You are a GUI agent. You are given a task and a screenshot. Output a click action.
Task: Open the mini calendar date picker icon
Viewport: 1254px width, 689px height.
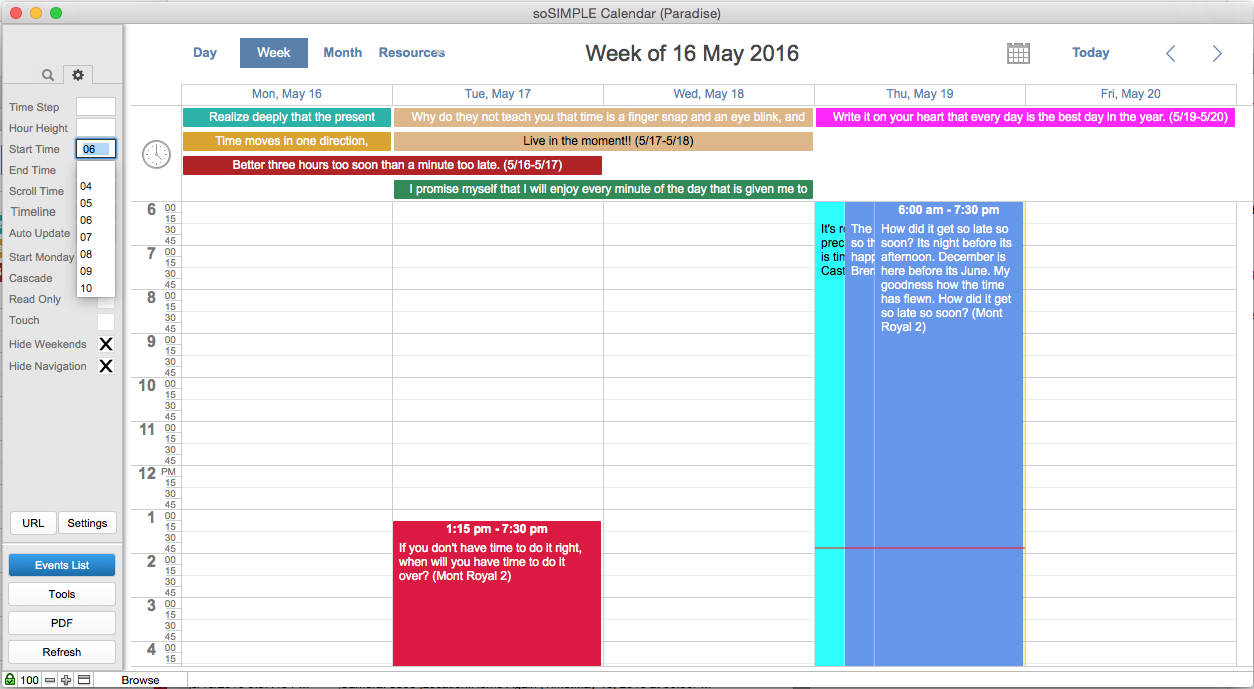pos(1018,53)
